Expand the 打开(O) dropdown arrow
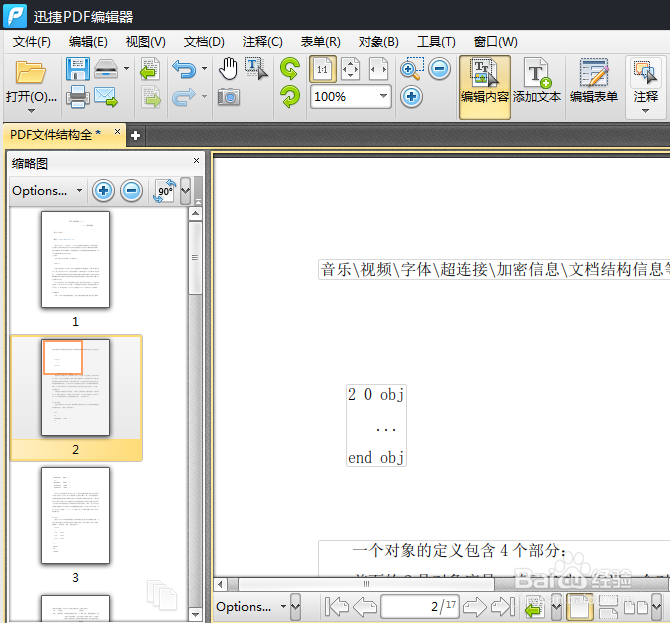This screenshot has width=670, height=623. (x=31, y=111)
